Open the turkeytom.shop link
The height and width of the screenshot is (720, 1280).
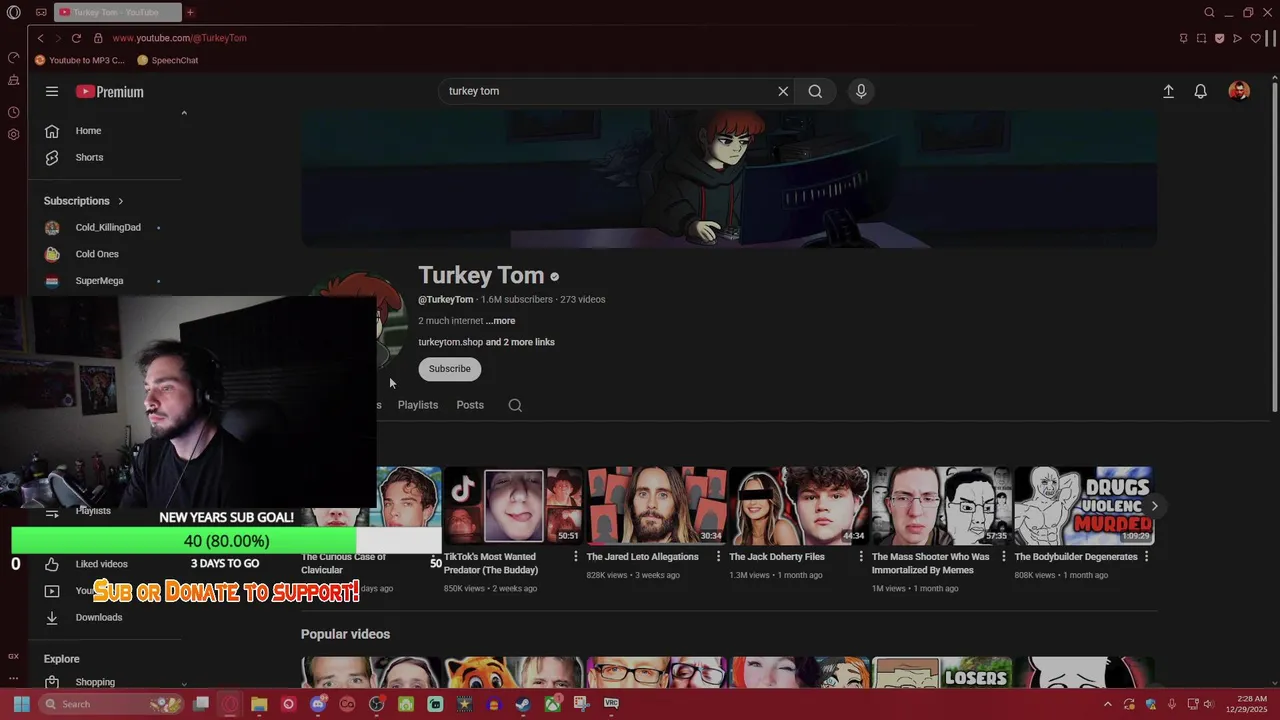pyautogui.click(x=450, y=342)
